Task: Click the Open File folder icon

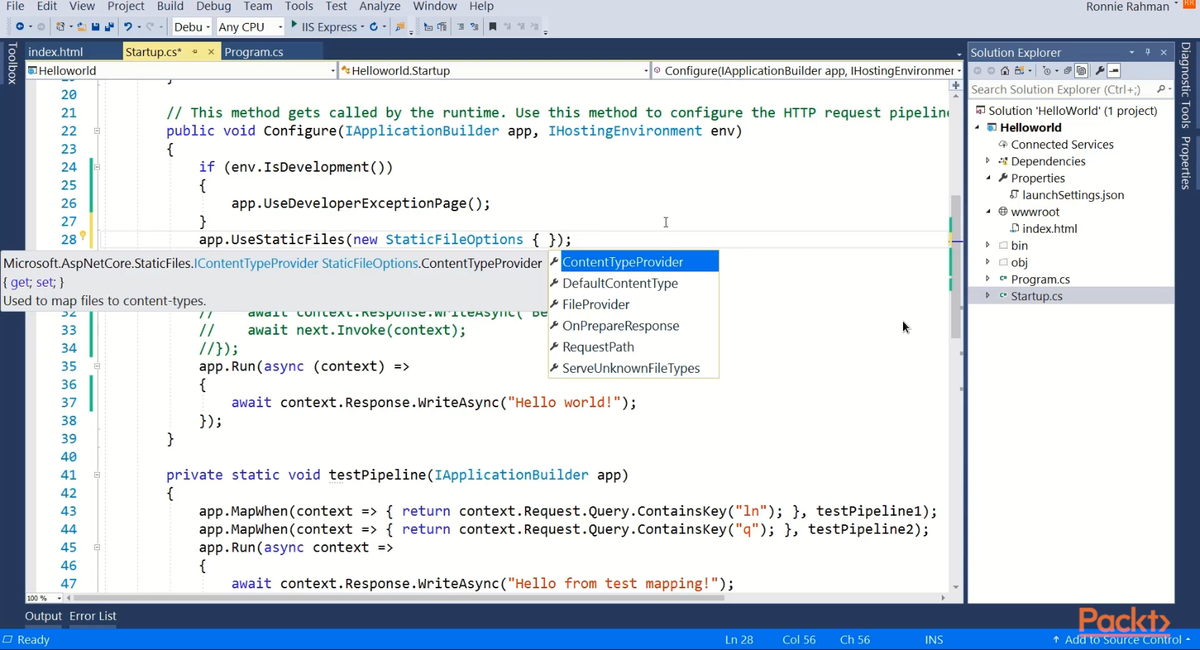Action: click(81, 26)
